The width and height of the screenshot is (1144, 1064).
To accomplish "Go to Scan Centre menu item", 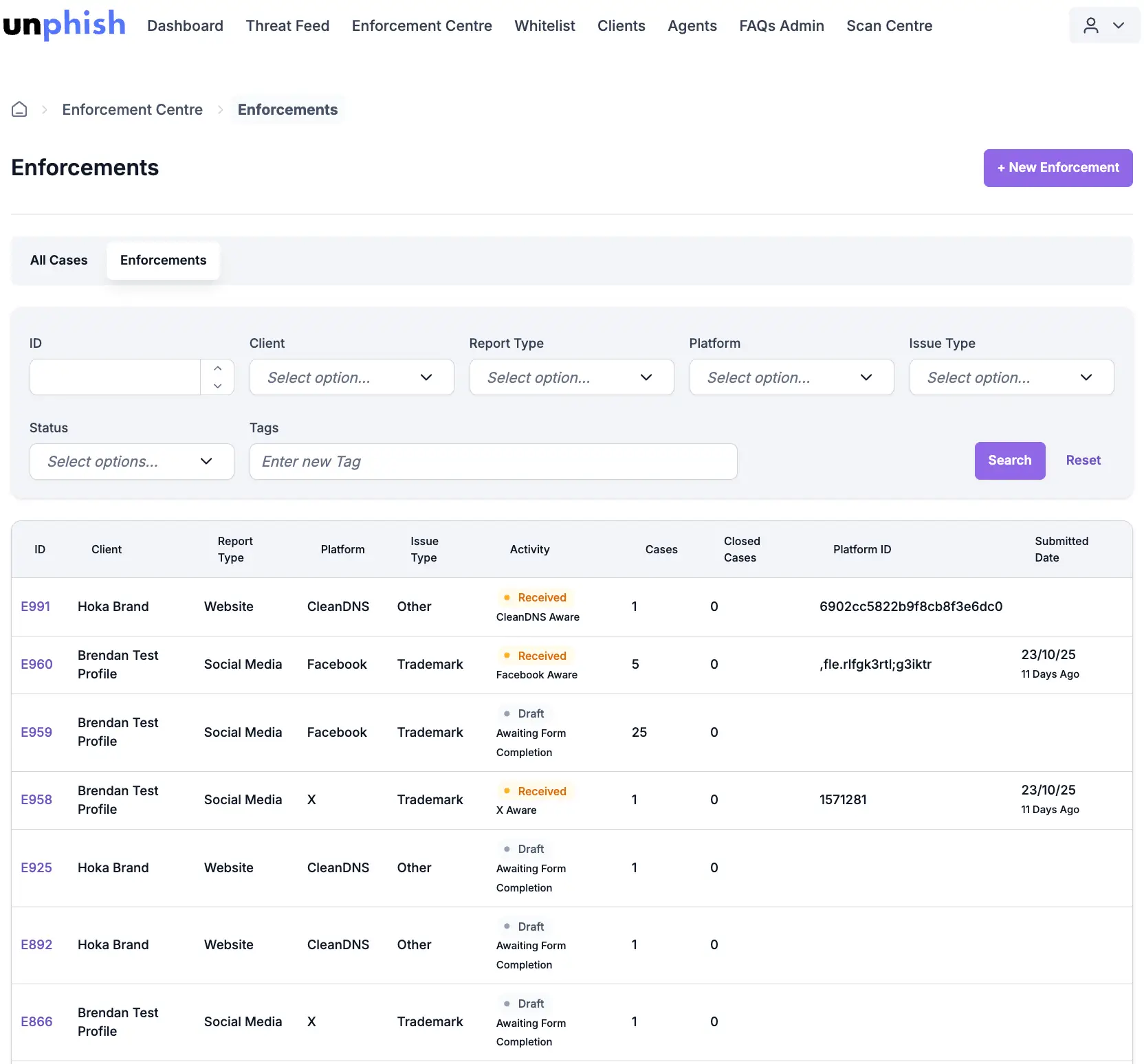I will click(x=889, y=26).
